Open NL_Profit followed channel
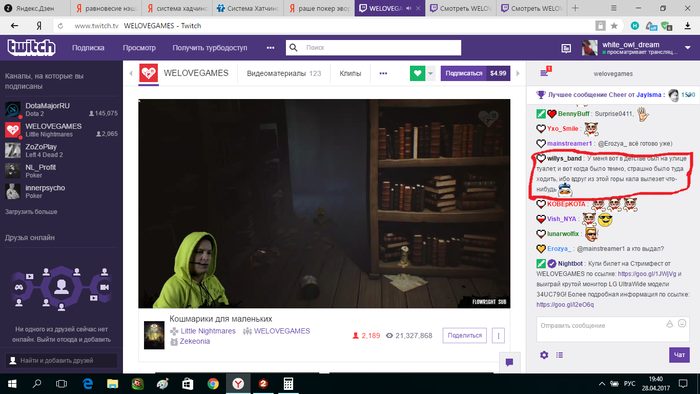 click(61, 171)
